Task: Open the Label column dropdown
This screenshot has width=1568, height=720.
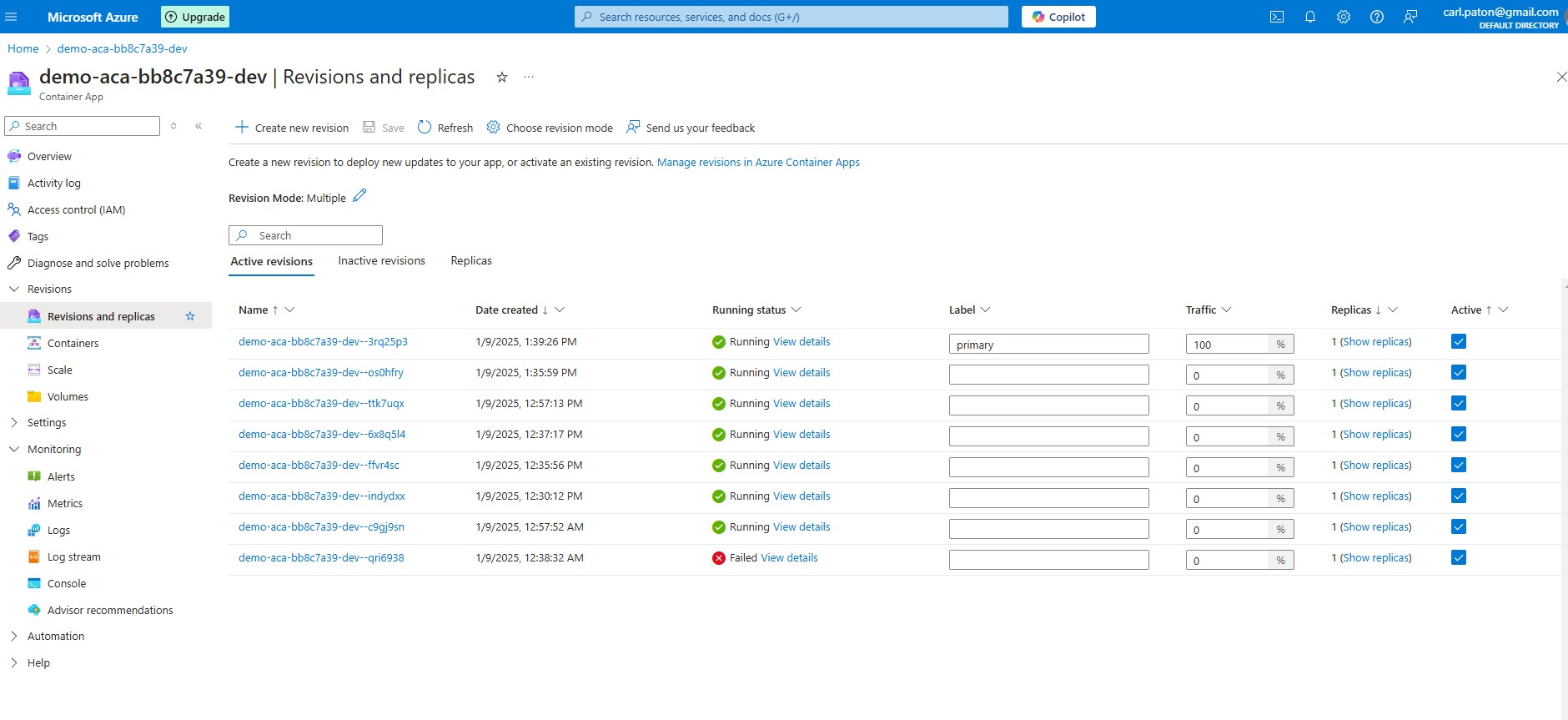Action: pyautogui.click(x=985, y=310)
